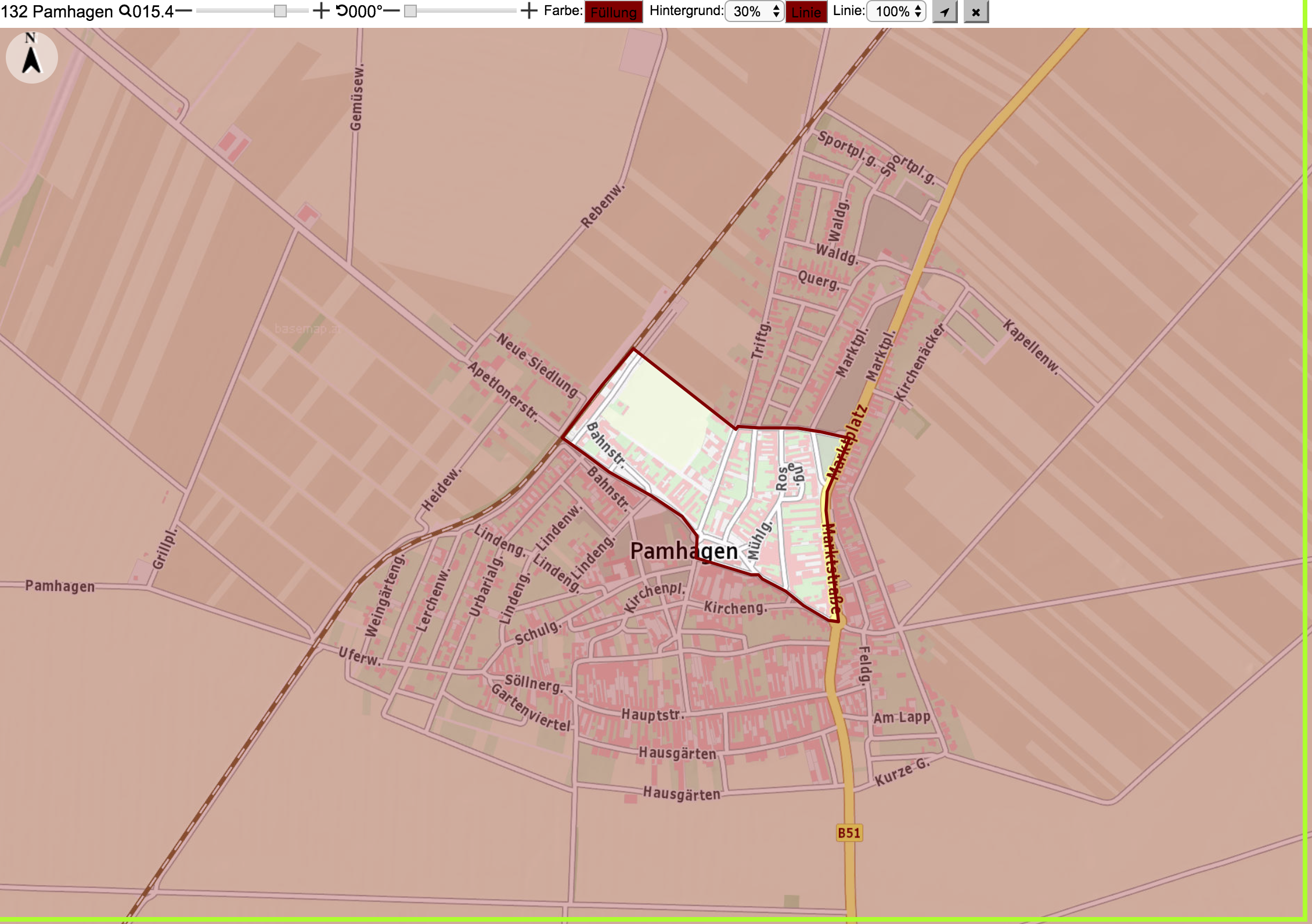Click the zoom plus icon

tap(320, 11)
